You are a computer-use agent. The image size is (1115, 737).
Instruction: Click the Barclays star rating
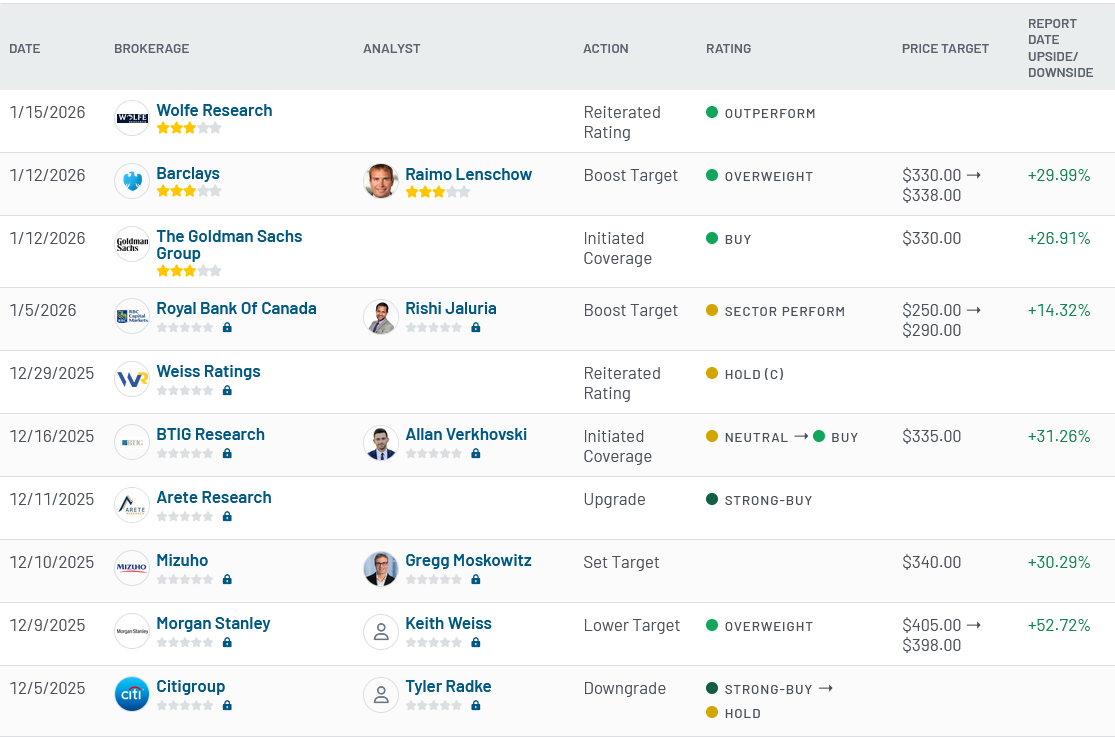[188, 191]
